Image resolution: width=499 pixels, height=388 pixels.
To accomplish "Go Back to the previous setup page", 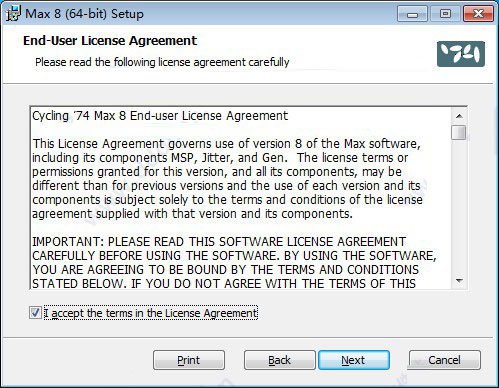I will [279, 360].
